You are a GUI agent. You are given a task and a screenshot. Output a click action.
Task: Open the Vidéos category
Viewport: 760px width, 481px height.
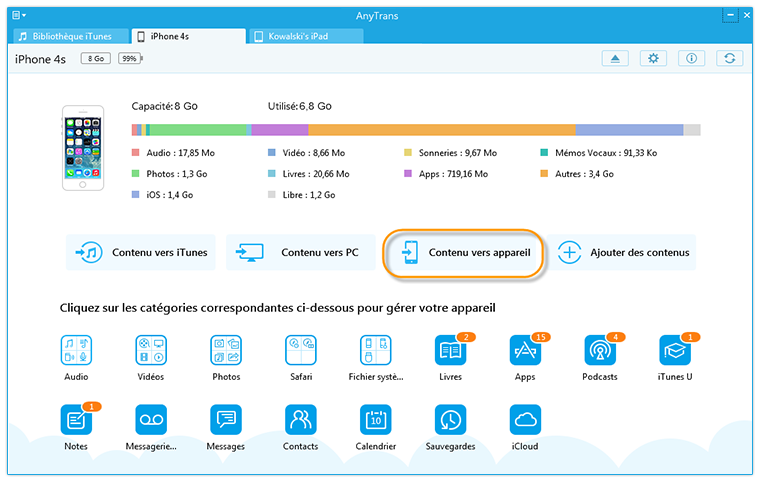[151, 350]
